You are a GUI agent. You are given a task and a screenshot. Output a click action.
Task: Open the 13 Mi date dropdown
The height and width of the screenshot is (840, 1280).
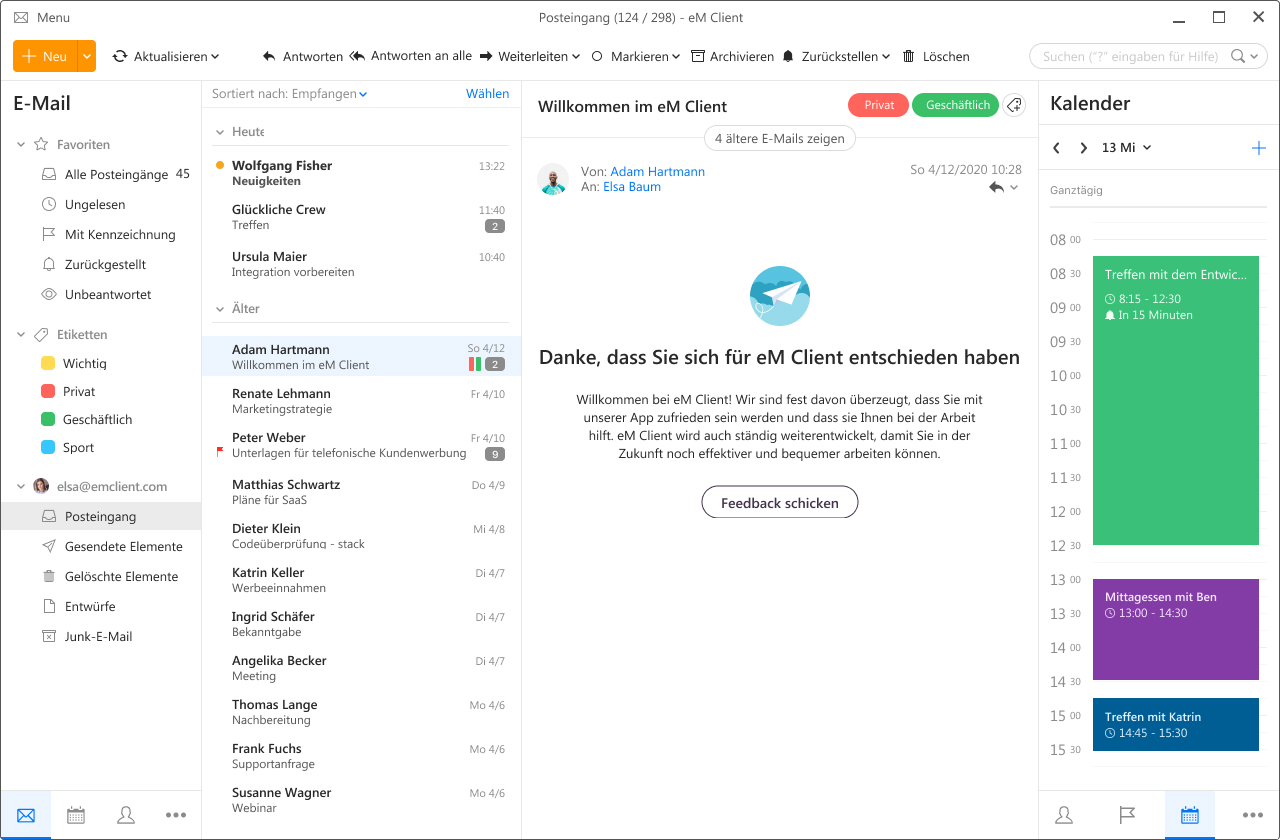coord(1126,148)
